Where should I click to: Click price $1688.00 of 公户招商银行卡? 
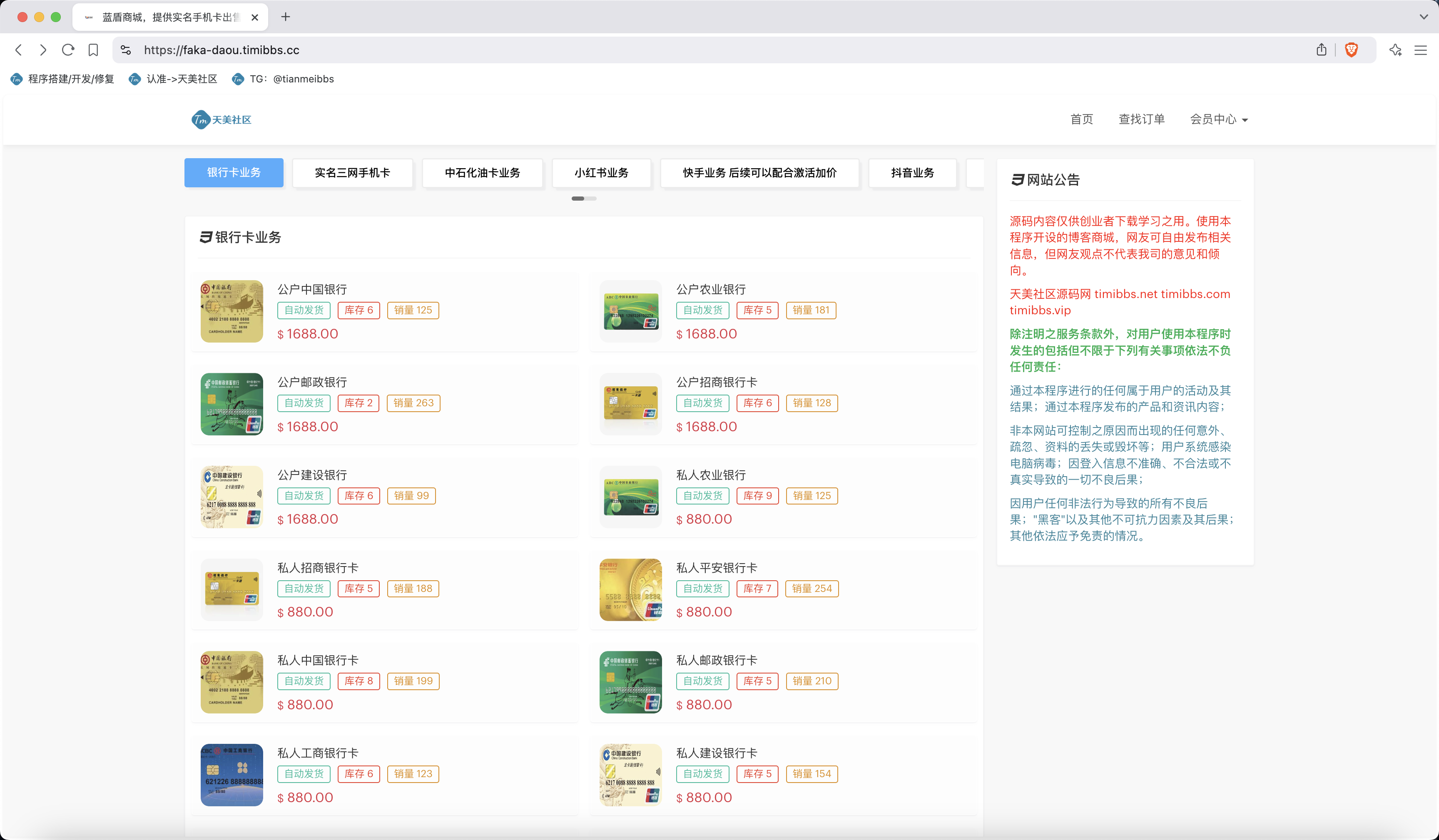pos(706,427)
